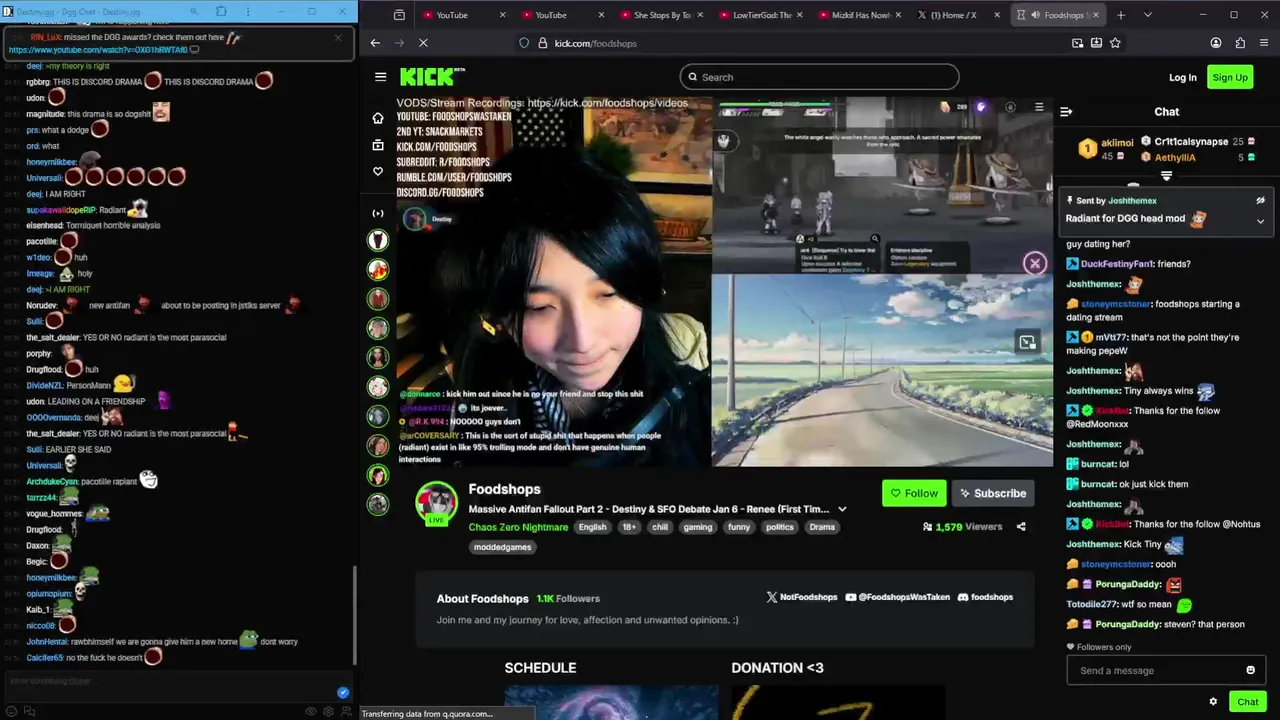Image resolution: width=1280 pixels, height=720 pixels.
Task: Open the browser application menu
Action: pyautogui.click(x=1264, y=43)
